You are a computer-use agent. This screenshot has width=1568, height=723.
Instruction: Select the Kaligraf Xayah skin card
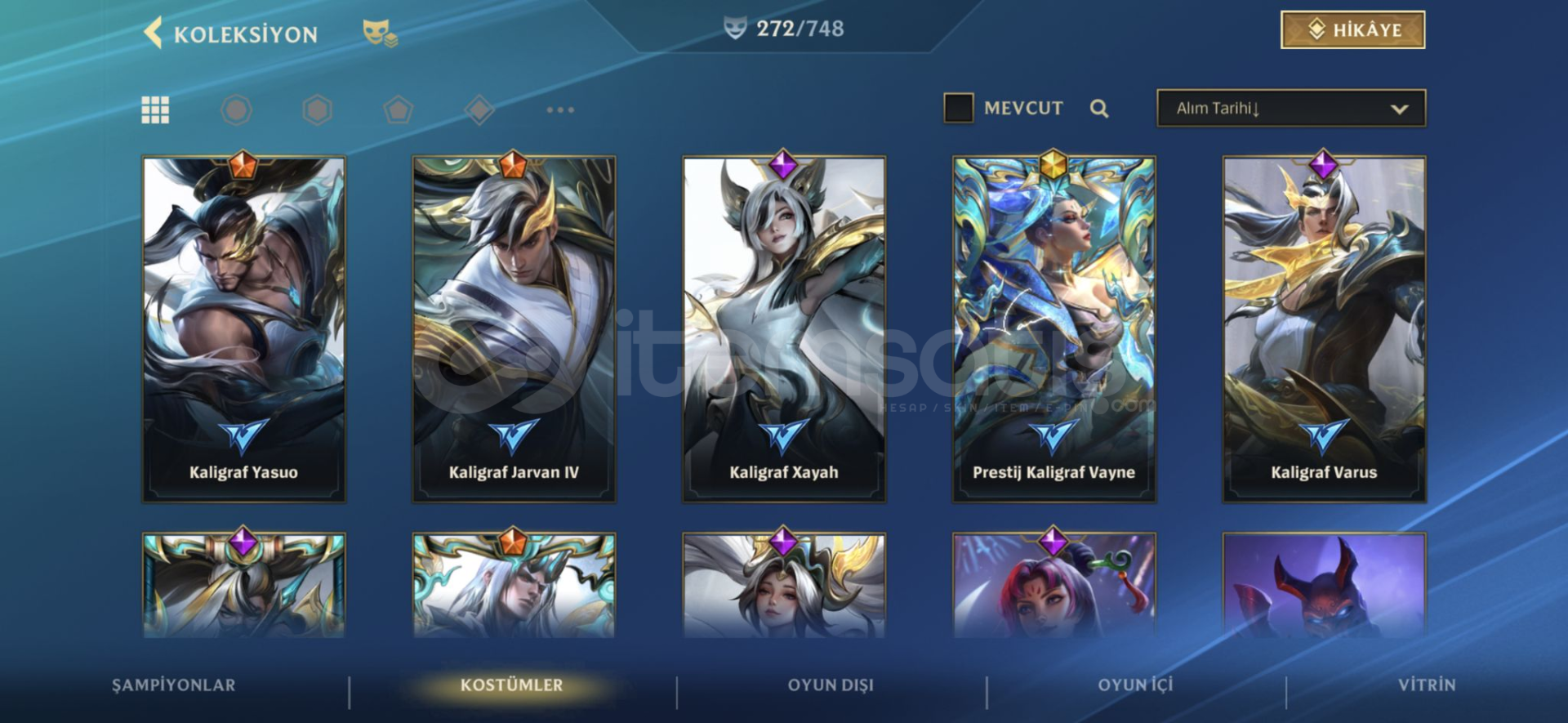[x=784, y=328]
